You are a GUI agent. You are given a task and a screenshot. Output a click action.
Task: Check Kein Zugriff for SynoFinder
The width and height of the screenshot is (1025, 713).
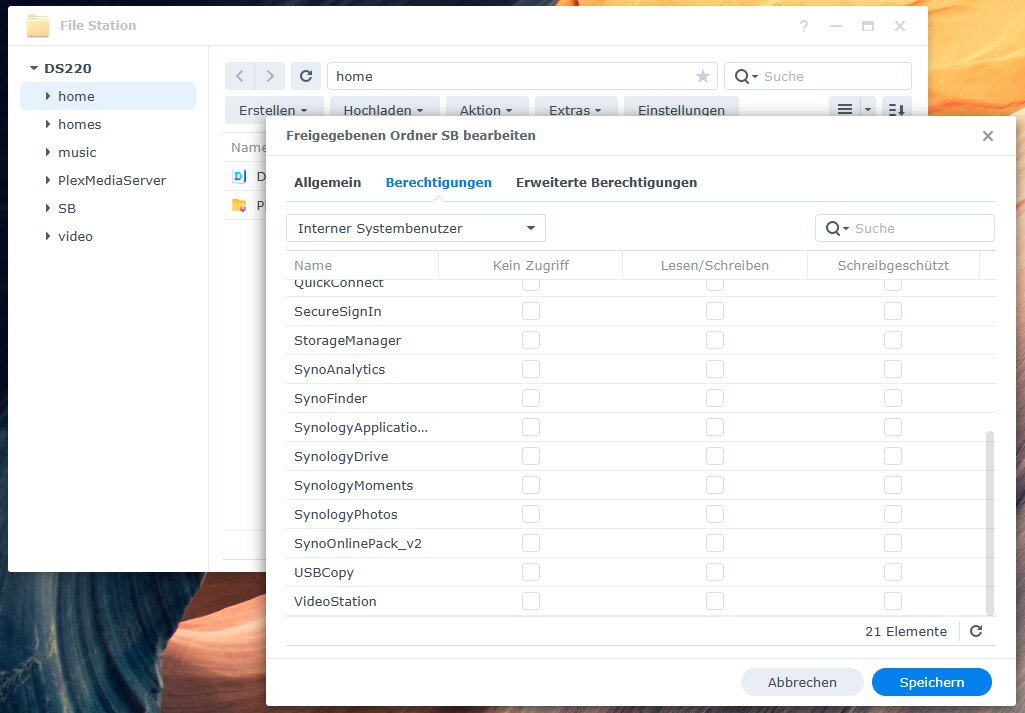531,398
